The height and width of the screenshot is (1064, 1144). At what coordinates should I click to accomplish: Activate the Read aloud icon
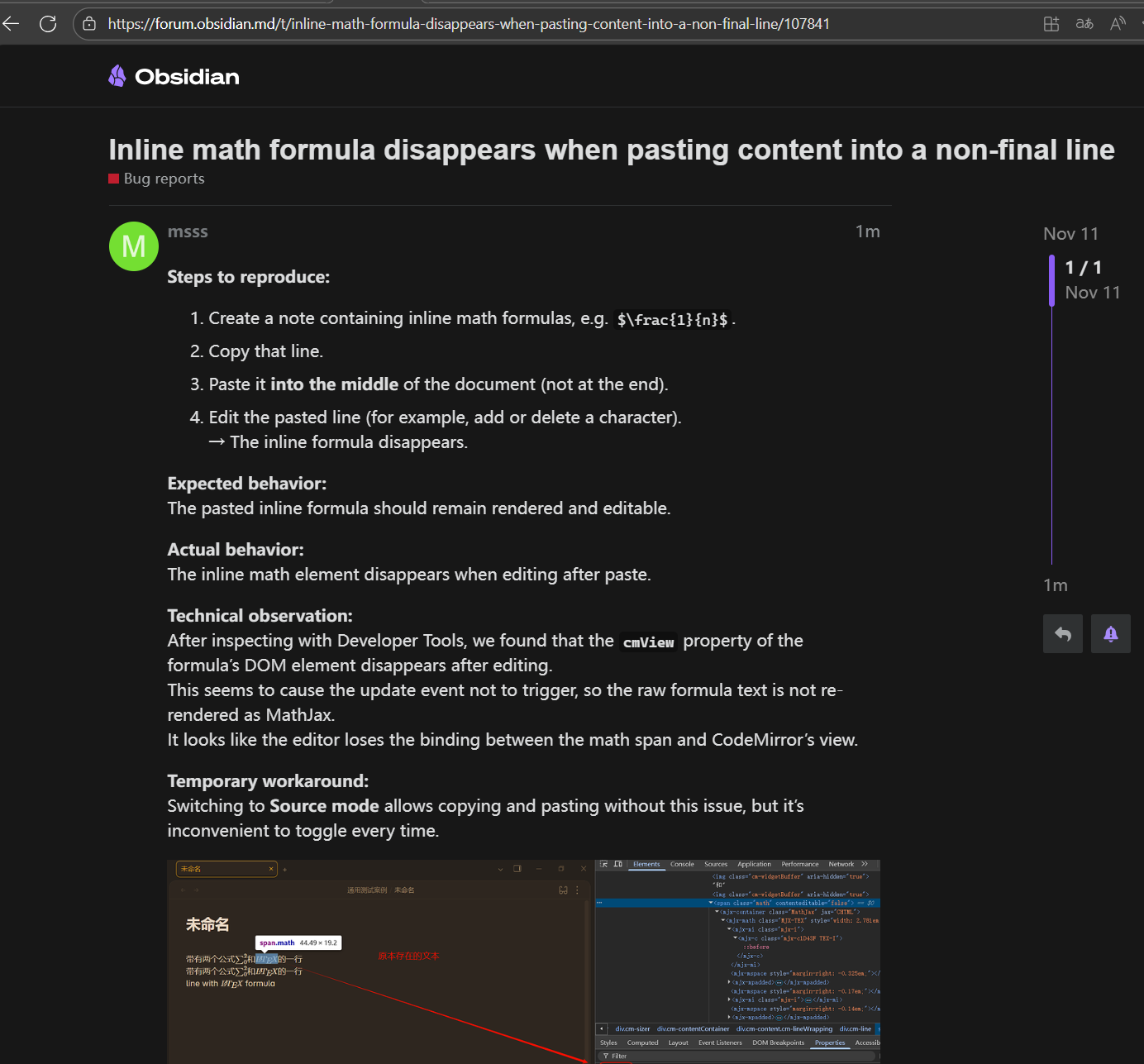[x=1118, y=24]
